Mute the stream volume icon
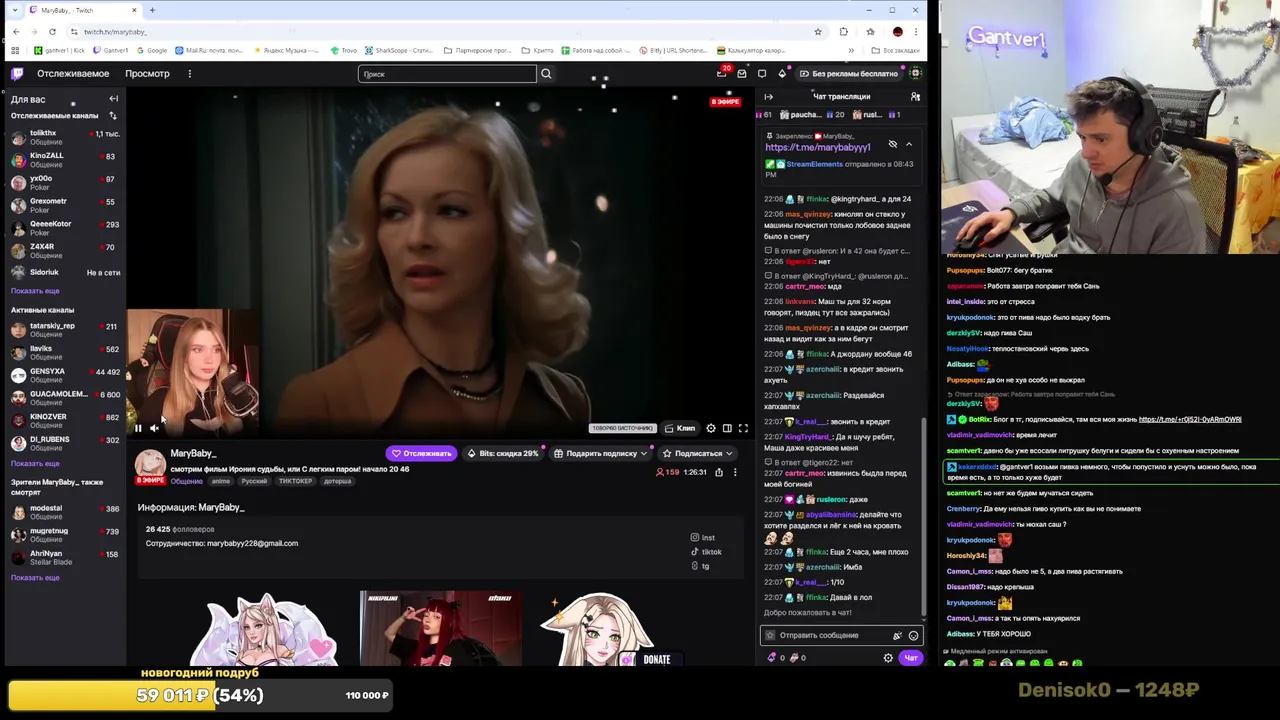Screen dimensions: 1280x720 (154, 428)
